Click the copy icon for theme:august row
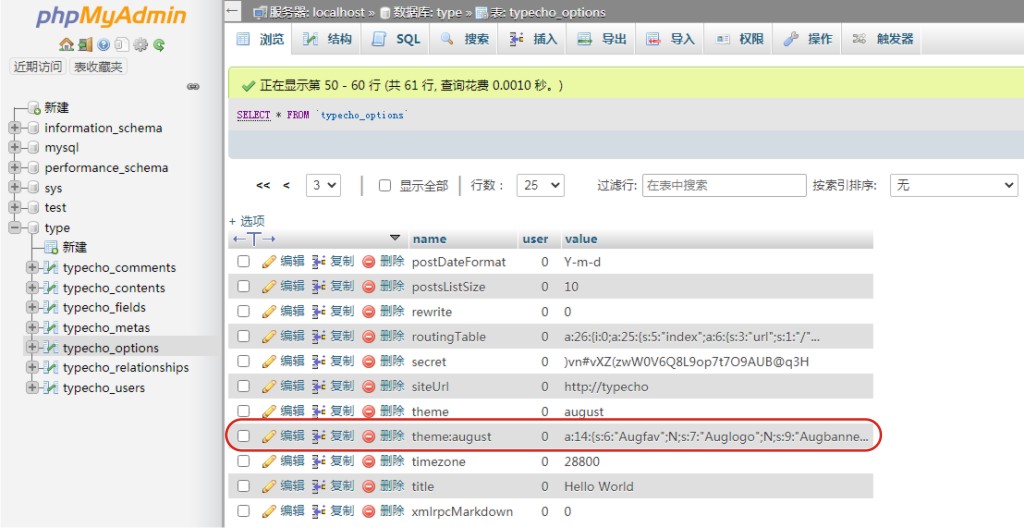The image size is (1024, 528). point(319,437)
